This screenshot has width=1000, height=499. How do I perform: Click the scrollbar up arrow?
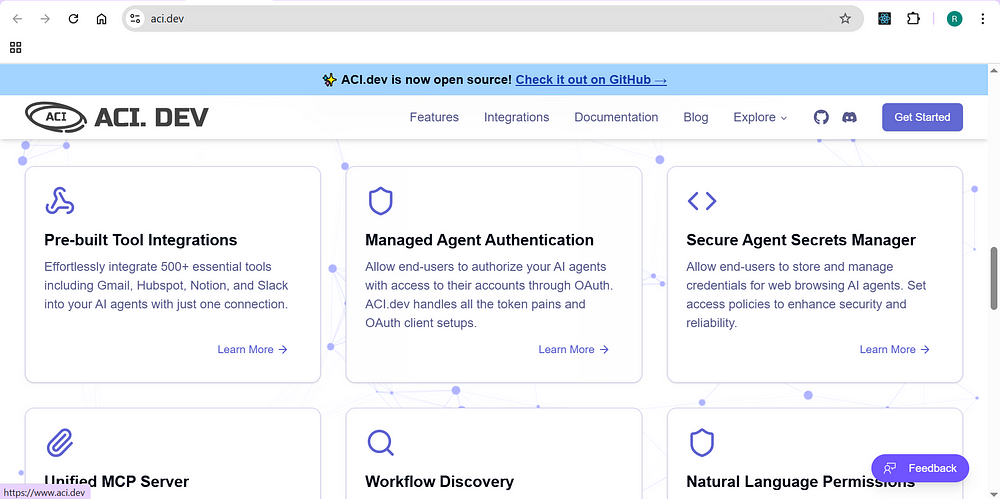point(993,69)
